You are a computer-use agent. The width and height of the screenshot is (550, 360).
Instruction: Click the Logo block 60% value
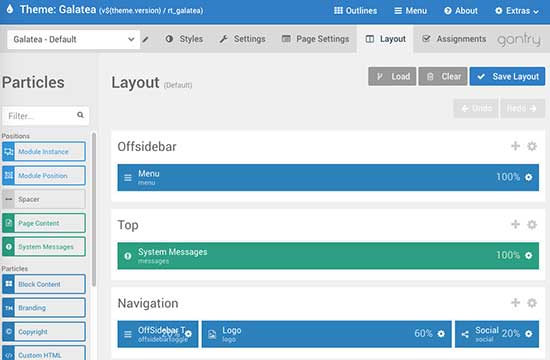423,333
